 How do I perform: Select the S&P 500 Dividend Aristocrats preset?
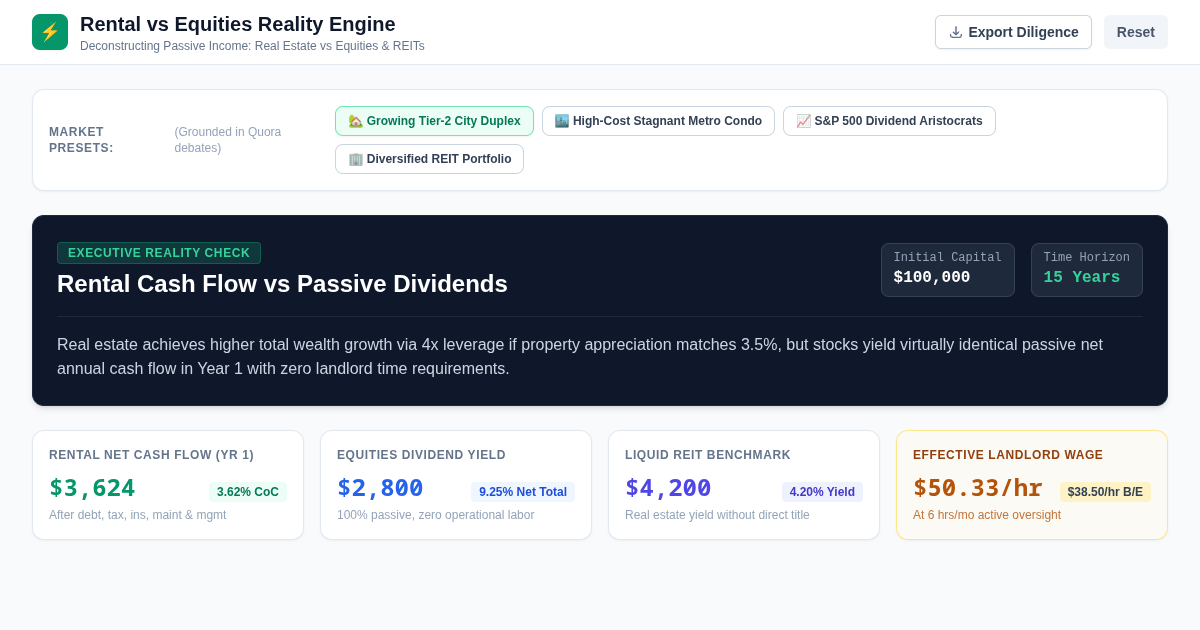pyautogui.click(x=889, y=121)
